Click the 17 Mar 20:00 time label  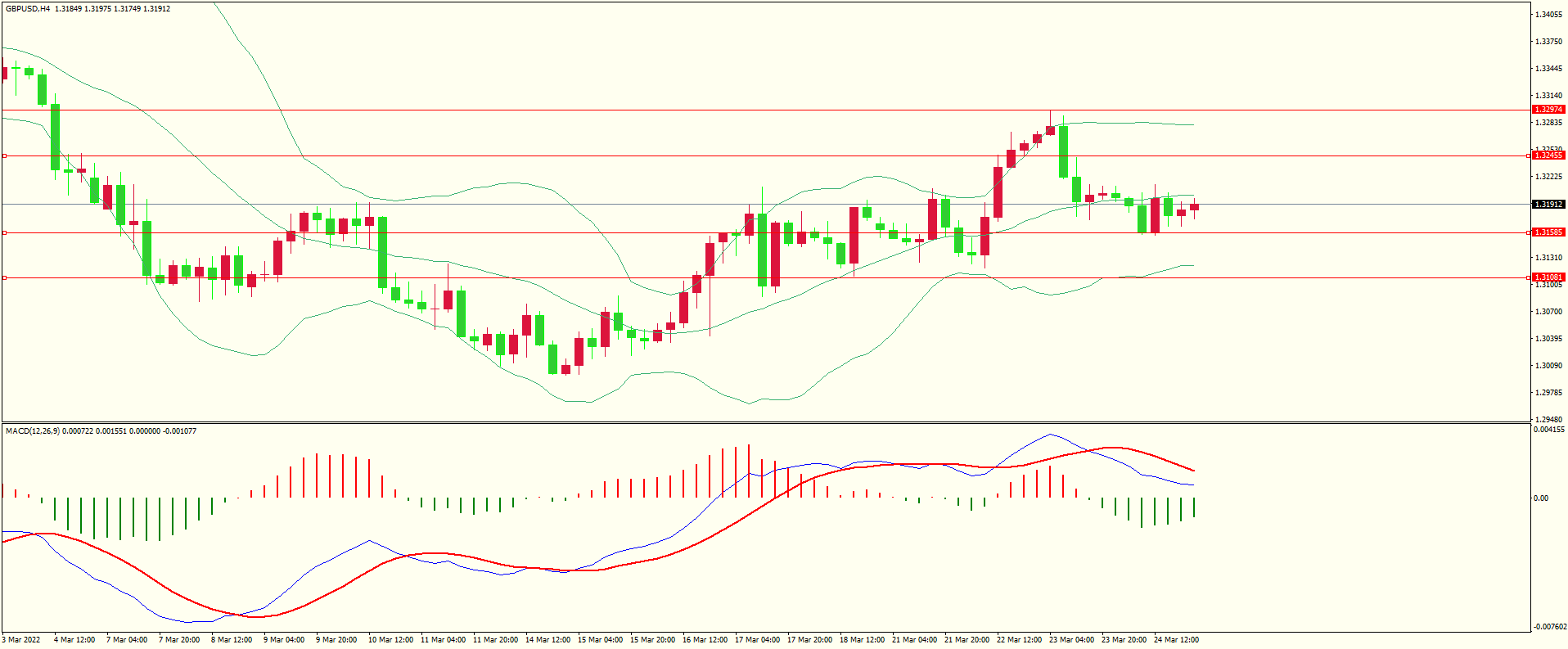[x=809, y=640]
